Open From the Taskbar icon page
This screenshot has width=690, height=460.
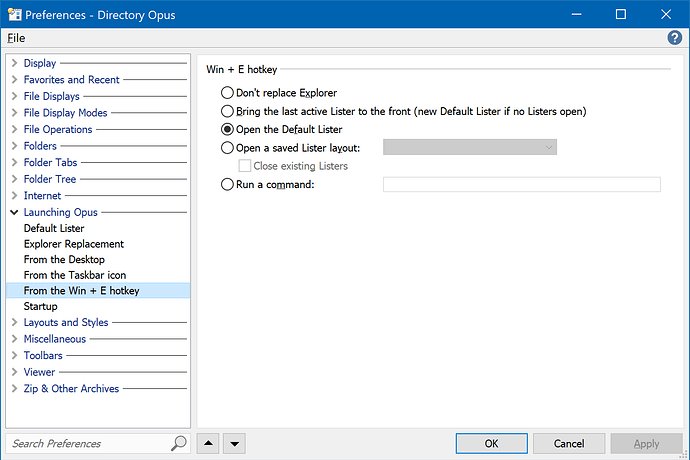pos(75,275)
